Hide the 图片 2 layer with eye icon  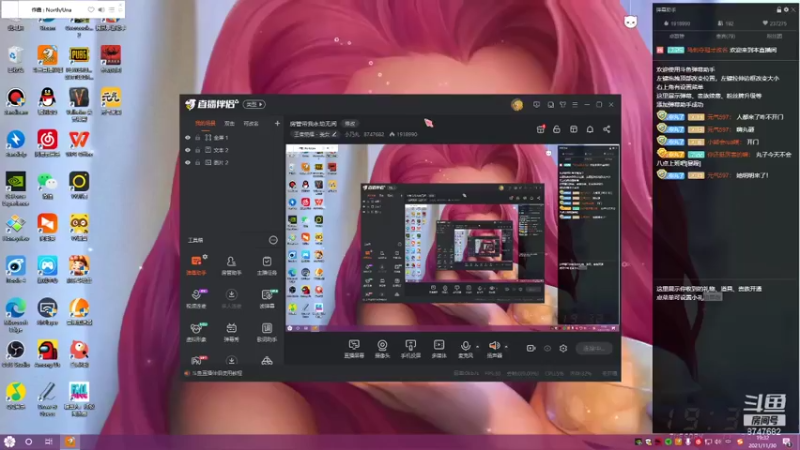click(188, 162)
